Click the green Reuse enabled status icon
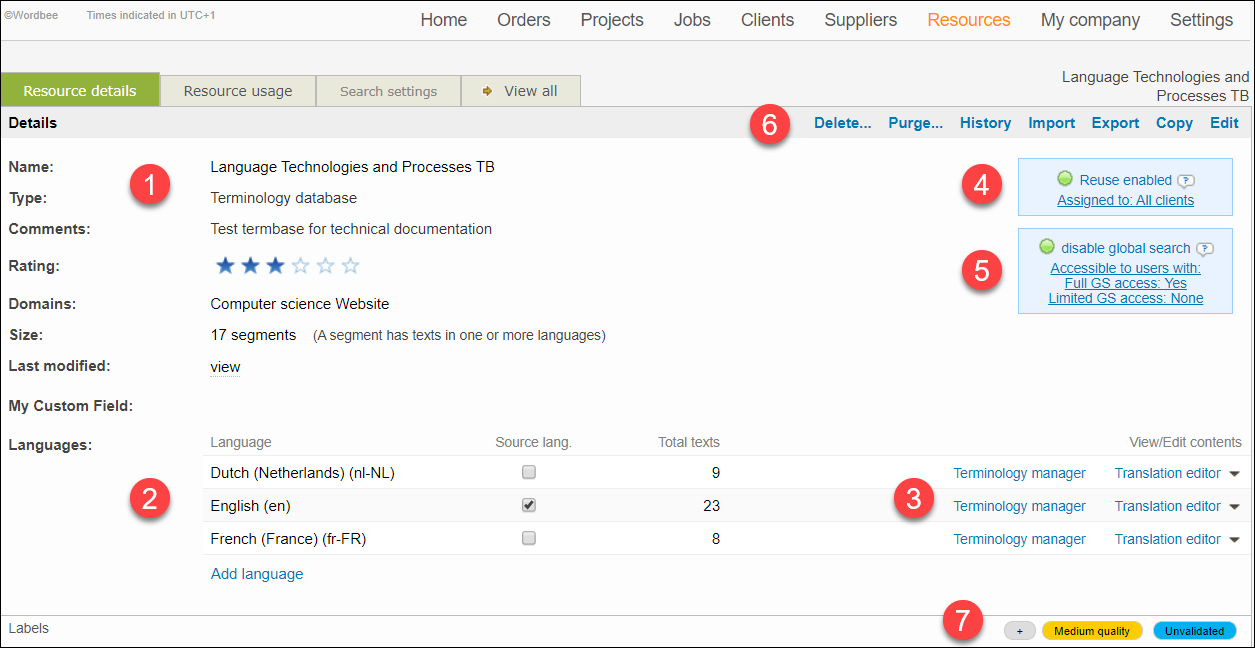1255x648 pixels. 1065,180
